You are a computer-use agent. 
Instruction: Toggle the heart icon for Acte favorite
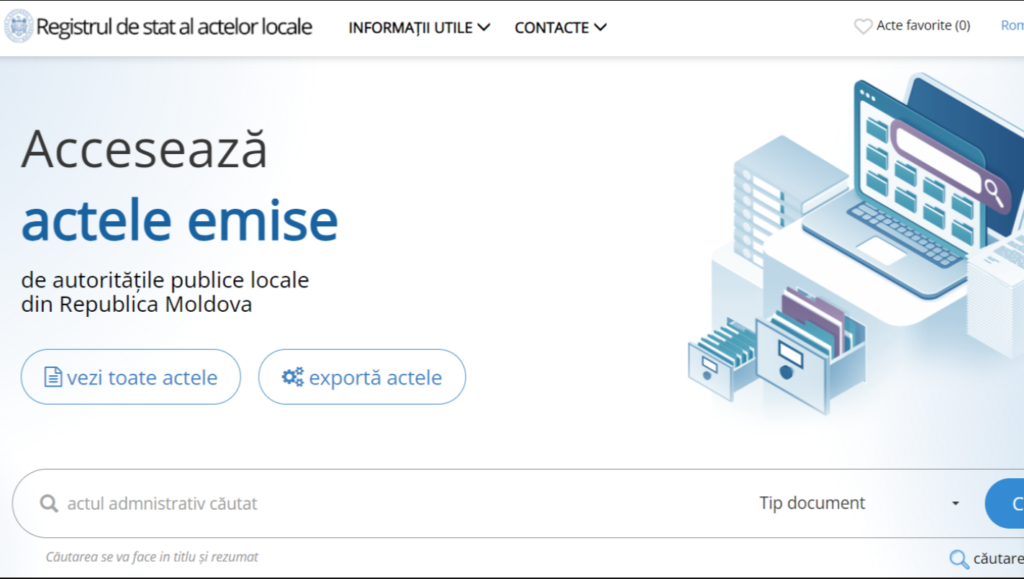point(862,25)
